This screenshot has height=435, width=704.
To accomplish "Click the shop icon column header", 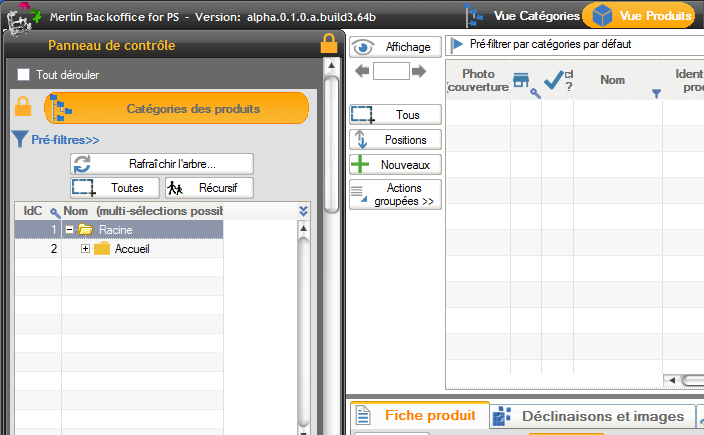I will pyautogui.click(x=521, y=80).
